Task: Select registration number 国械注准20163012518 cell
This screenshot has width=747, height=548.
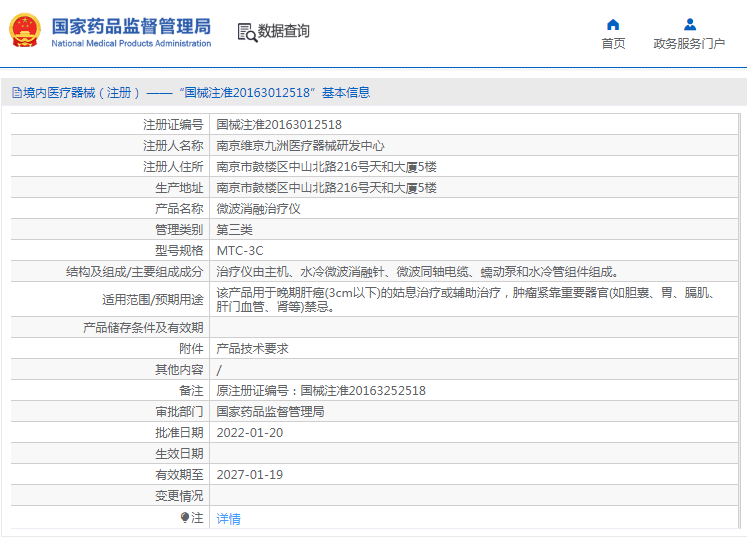Action: (x=279, y=125)
